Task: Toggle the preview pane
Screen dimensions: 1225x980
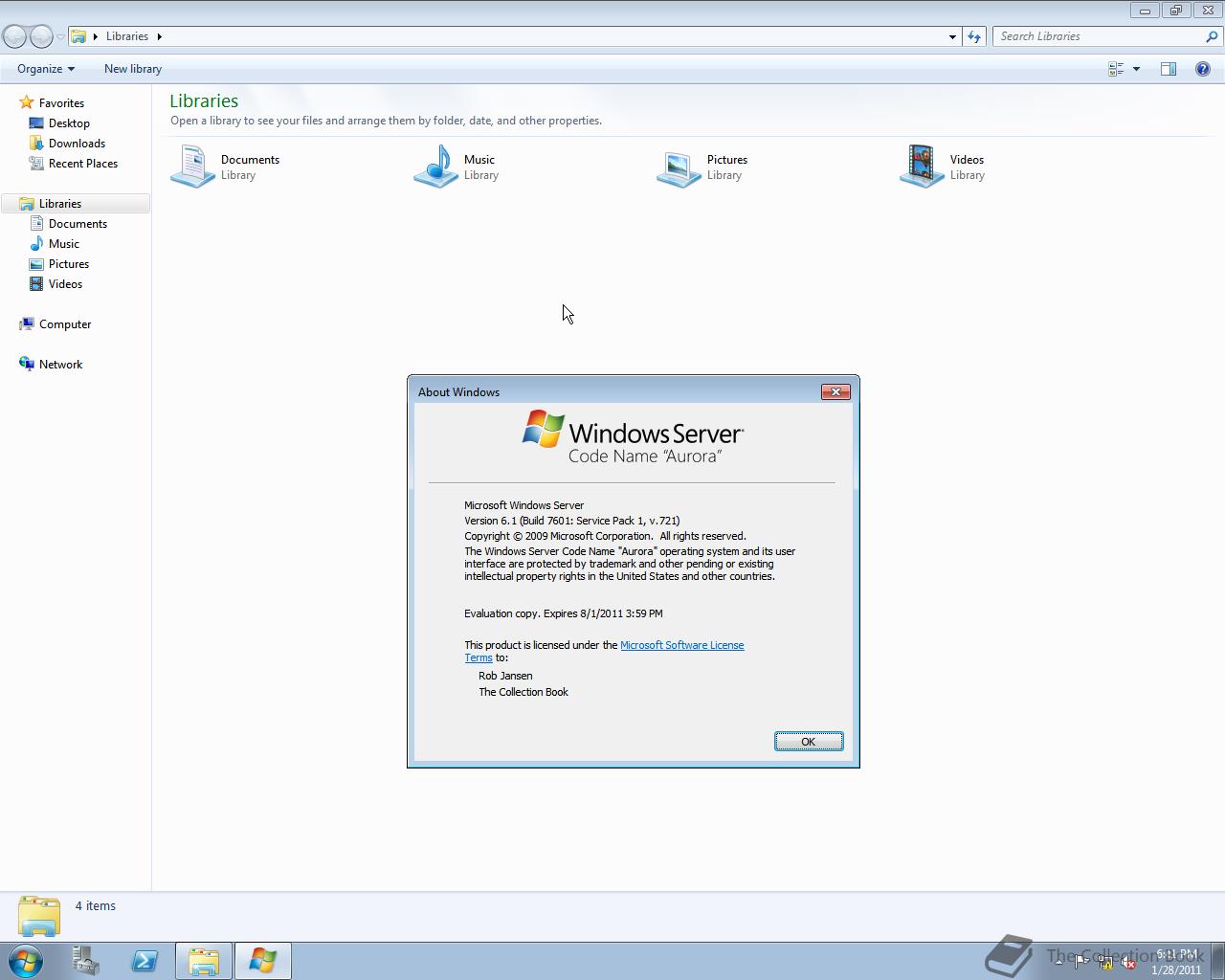Action: (1169, 69)
